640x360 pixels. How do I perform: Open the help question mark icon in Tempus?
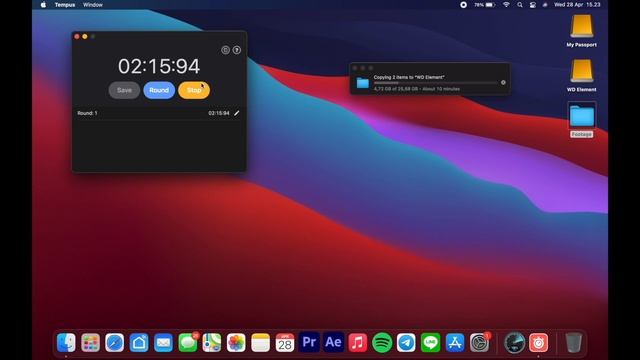(x=237, y=50)
